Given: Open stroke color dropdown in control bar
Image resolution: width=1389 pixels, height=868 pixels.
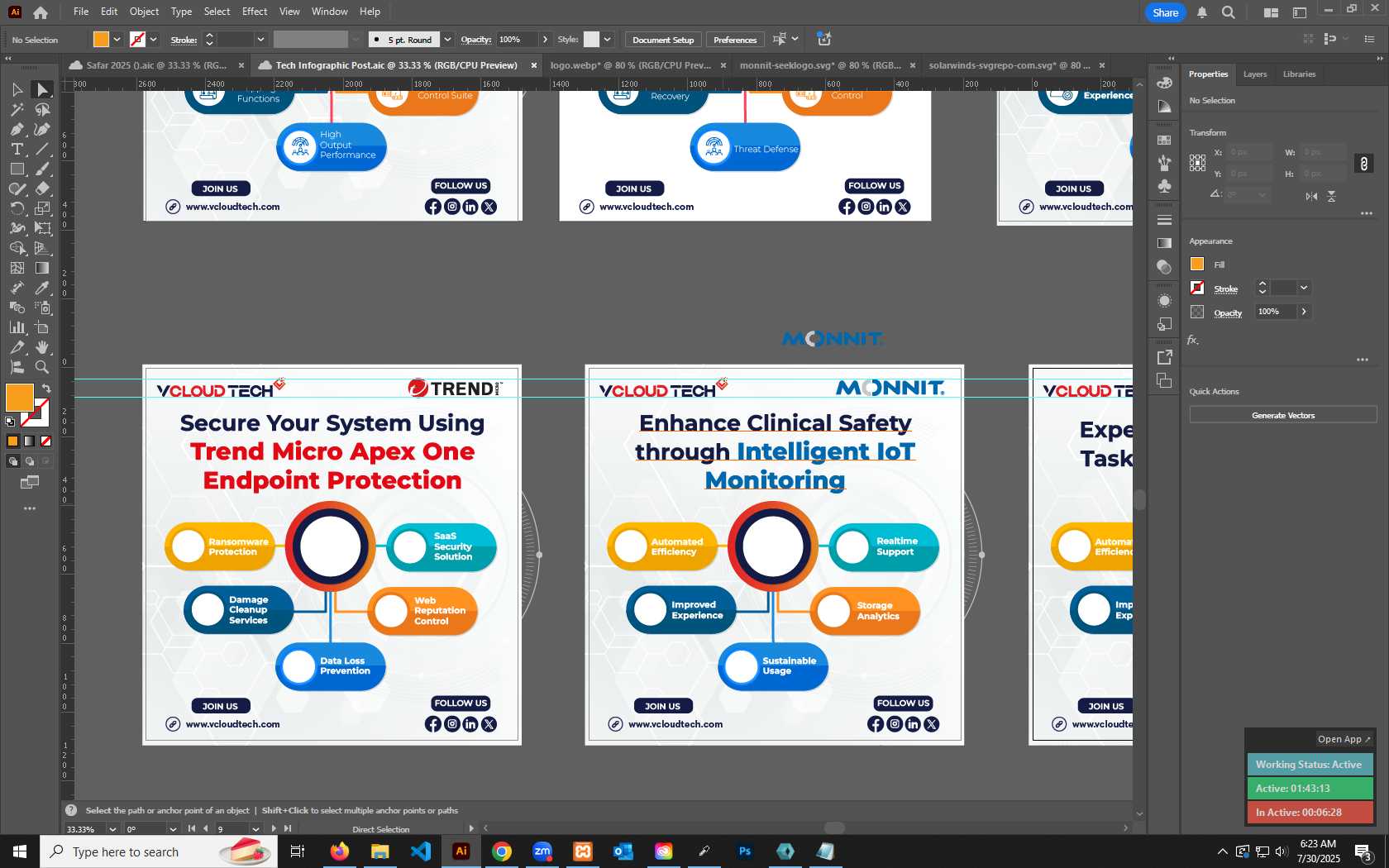Looking at the screenshot, I should [154, 40].
